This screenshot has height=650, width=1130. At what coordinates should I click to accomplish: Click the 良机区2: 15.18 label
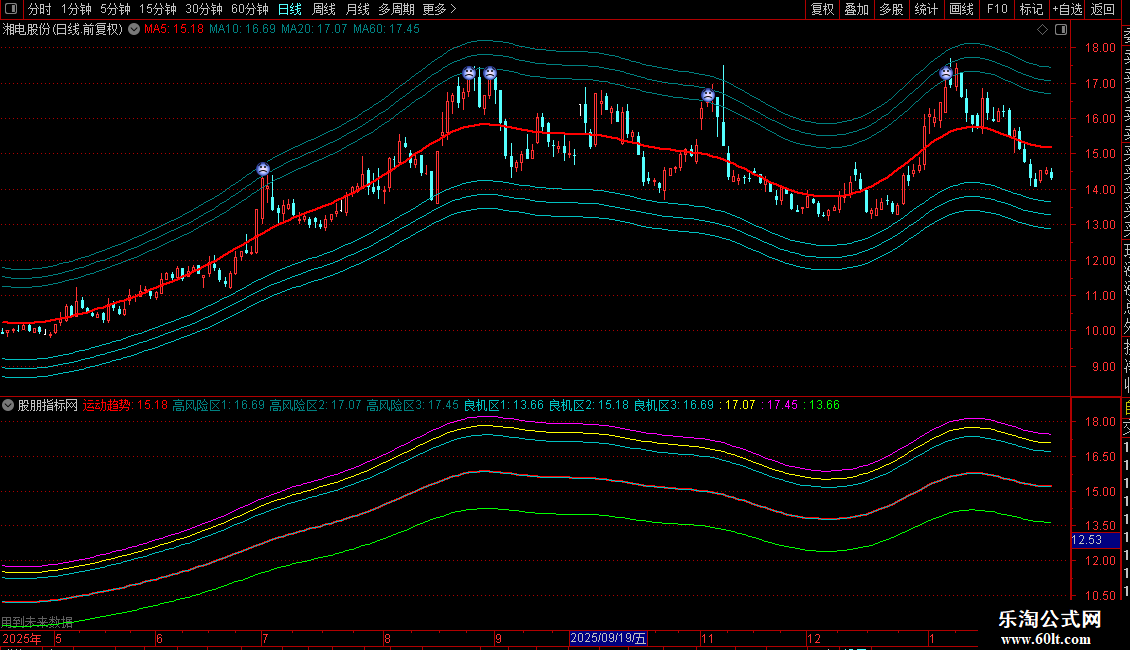(589, 405)
